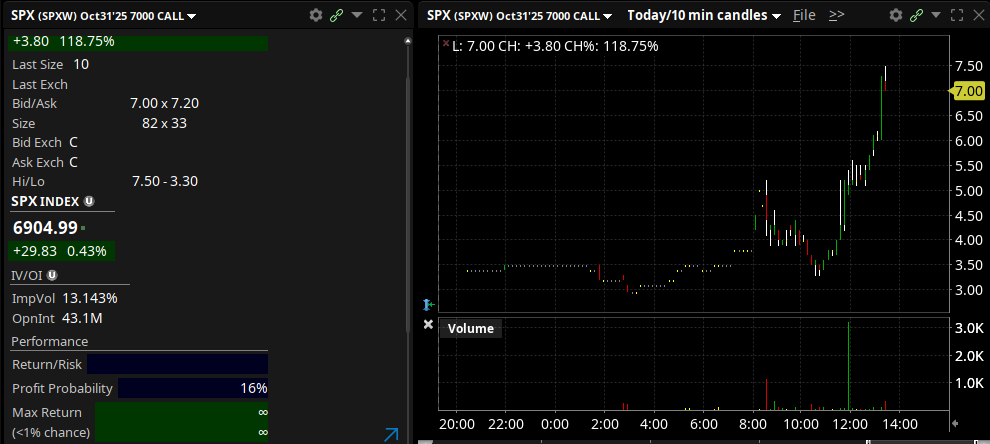990x444 pixels.
Task: Click the info badge beside IV/OI
Action: 52,275
